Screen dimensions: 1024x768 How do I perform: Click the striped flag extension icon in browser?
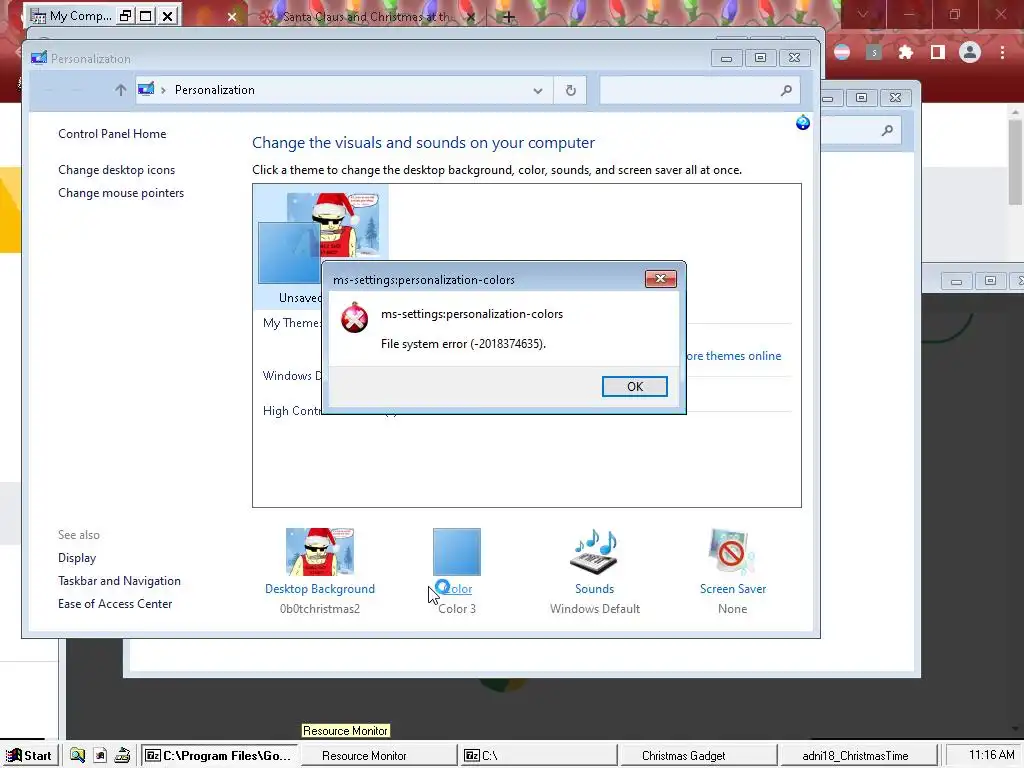point(842,52)
